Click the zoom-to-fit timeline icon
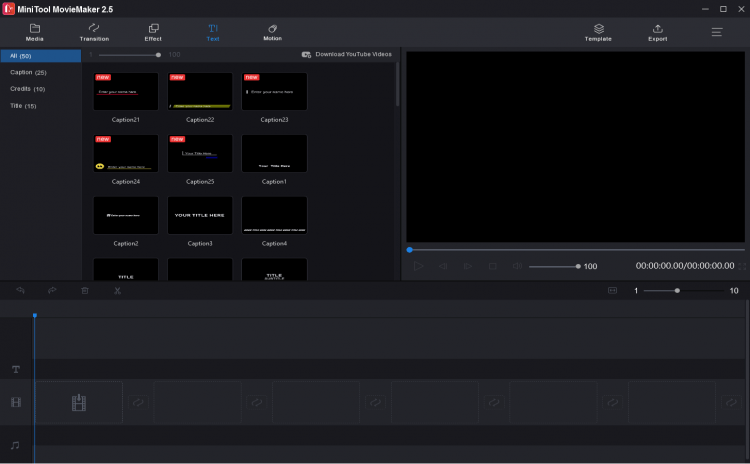The width and height of the screenshot is (750, 464). [613, 290]
